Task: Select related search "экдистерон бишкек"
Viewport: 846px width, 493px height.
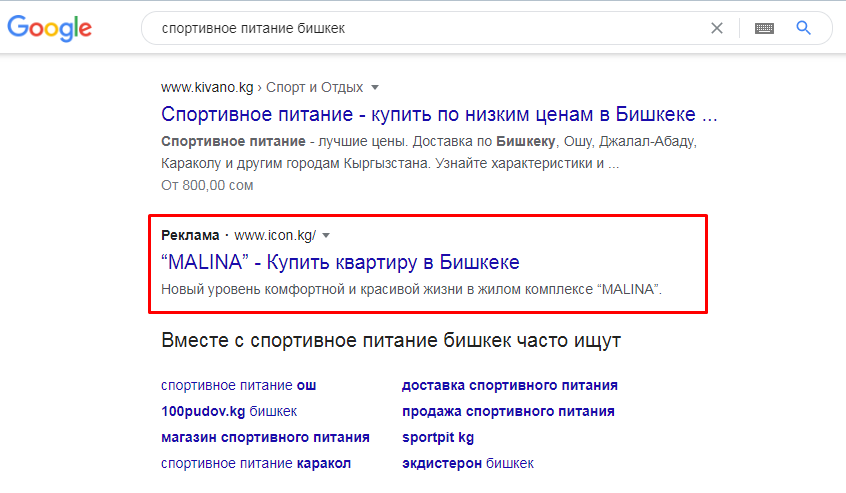Action: tap(467, 463)
